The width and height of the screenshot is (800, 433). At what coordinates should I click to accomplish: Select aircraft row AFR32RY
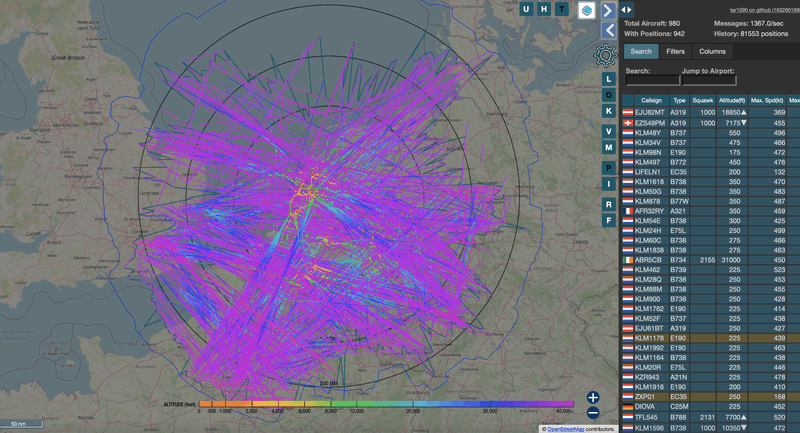click(x=711, y=211)
